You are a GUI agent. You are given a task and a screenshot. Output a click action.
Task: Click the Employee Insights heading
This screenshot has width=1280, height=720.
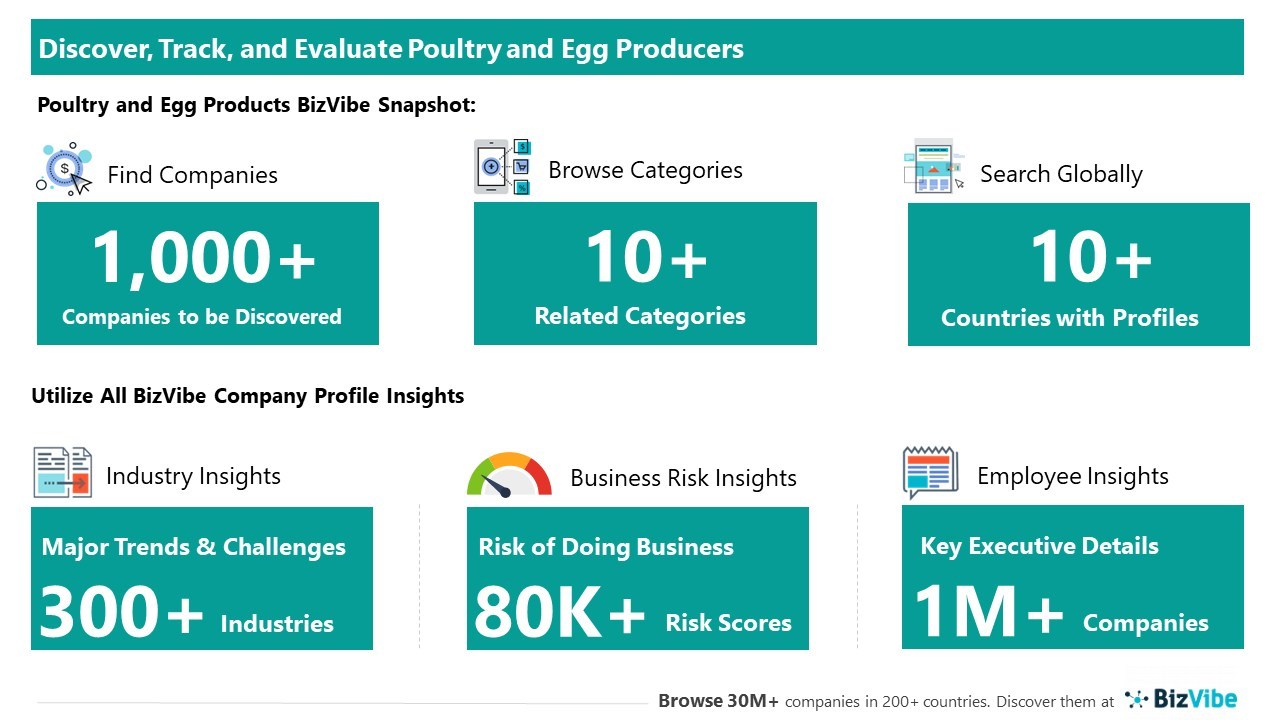pos(1072,476)
